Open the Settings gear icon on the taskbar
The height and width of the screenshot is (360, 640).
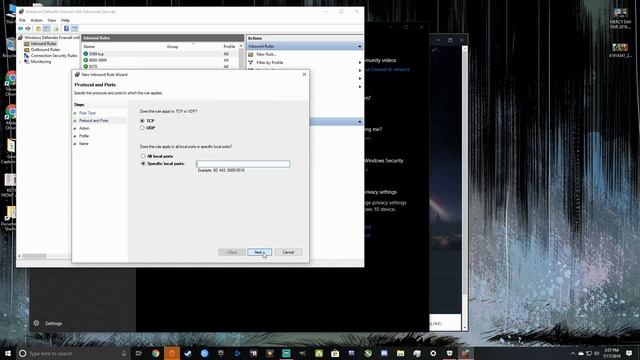point(433,353)
